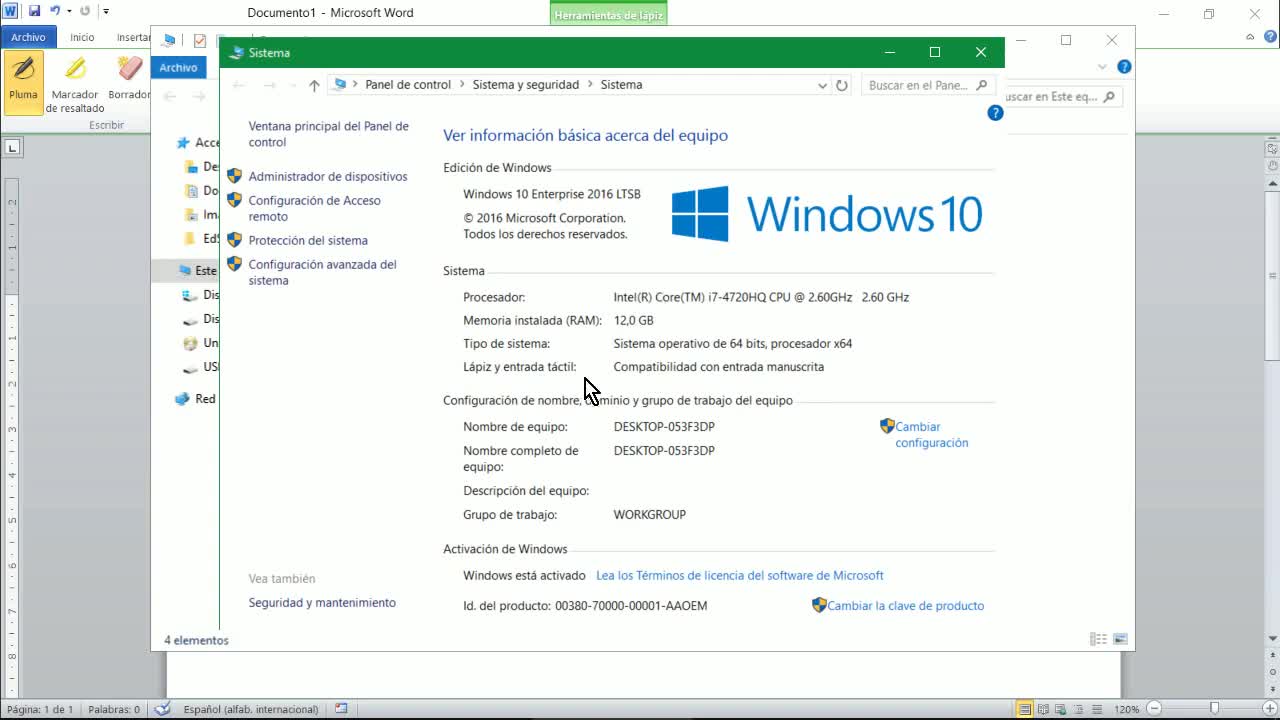Expand the File Explorer ribbon chevron
The height and width of the screenshot is (720, 1280).
pyautogui.click(x=1103, y=67)
